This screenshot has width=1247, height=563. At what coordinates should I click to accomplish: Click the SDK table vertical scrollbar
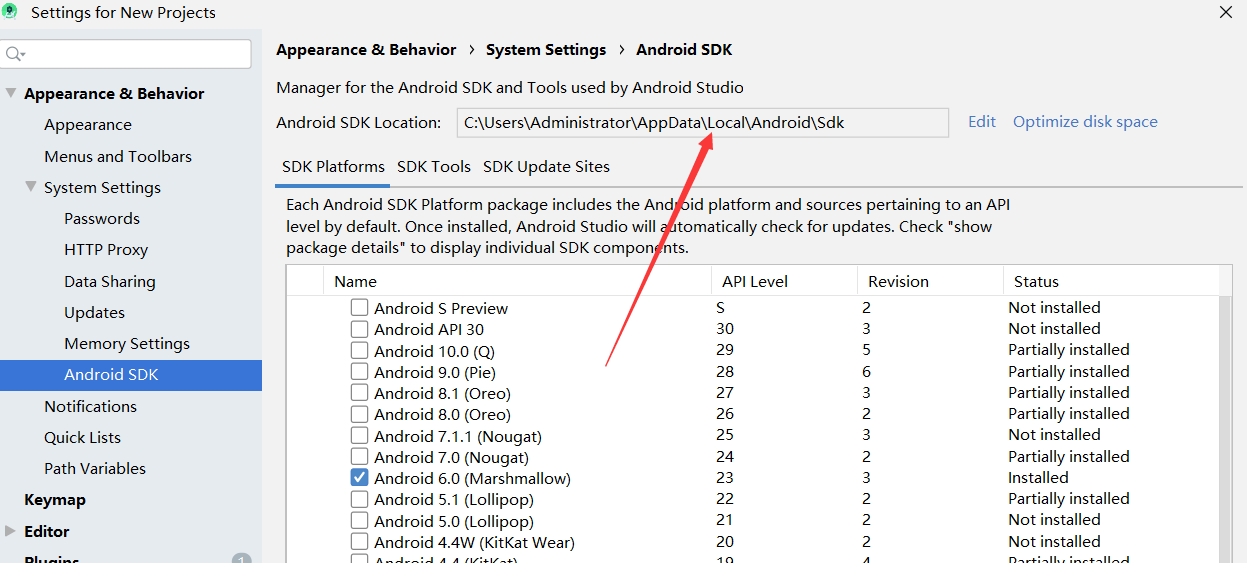(1226, 430)
